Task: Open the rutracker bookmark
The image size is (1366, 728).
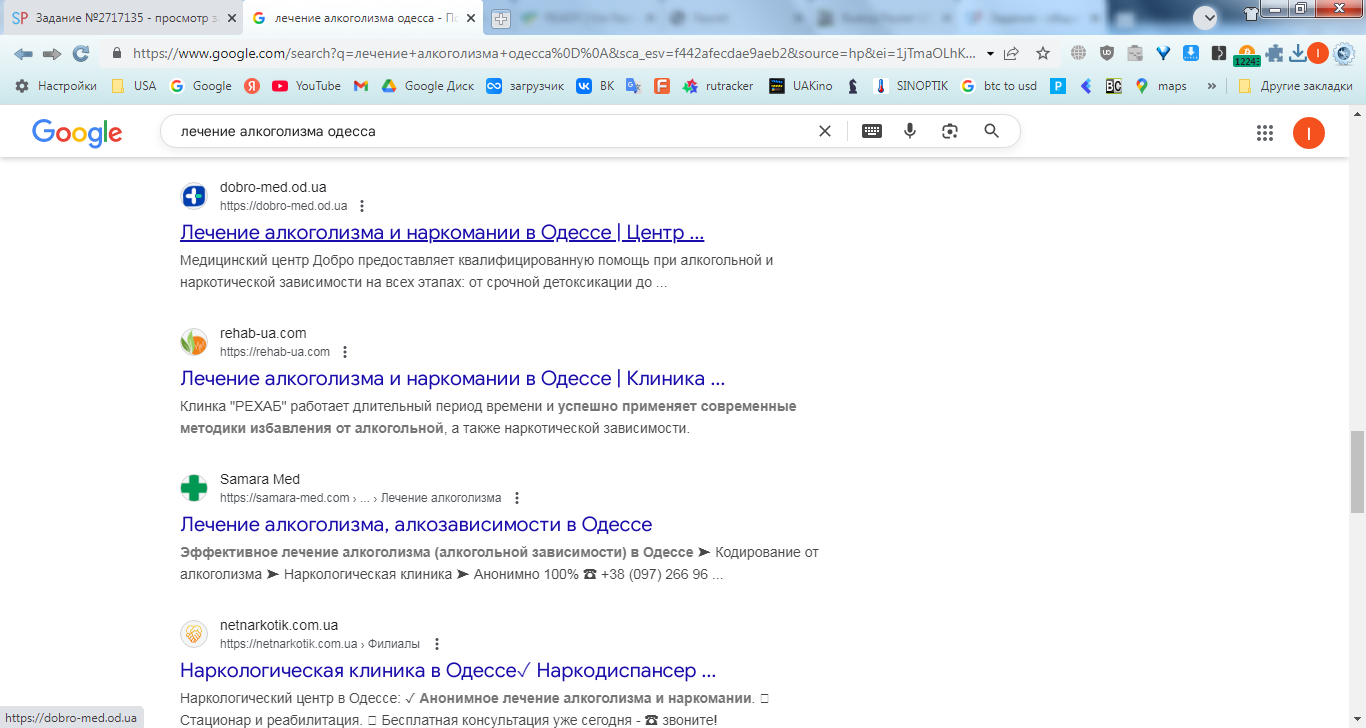Action: (717, 86)
